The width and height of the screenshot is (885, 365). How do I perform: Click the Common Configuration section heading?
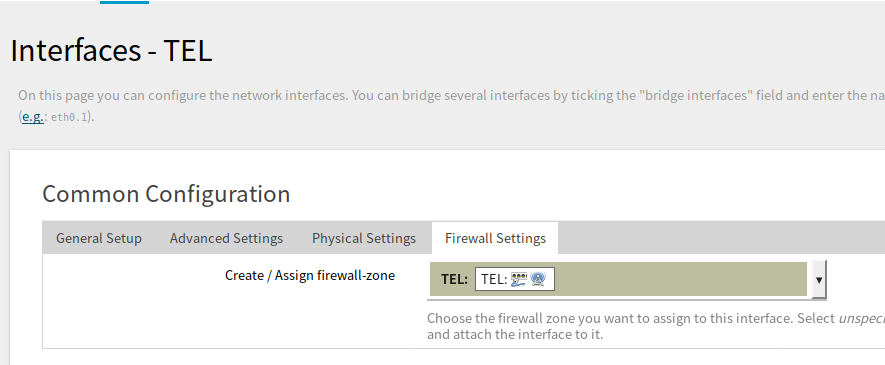pyautogui.click(x=166, y=194)
